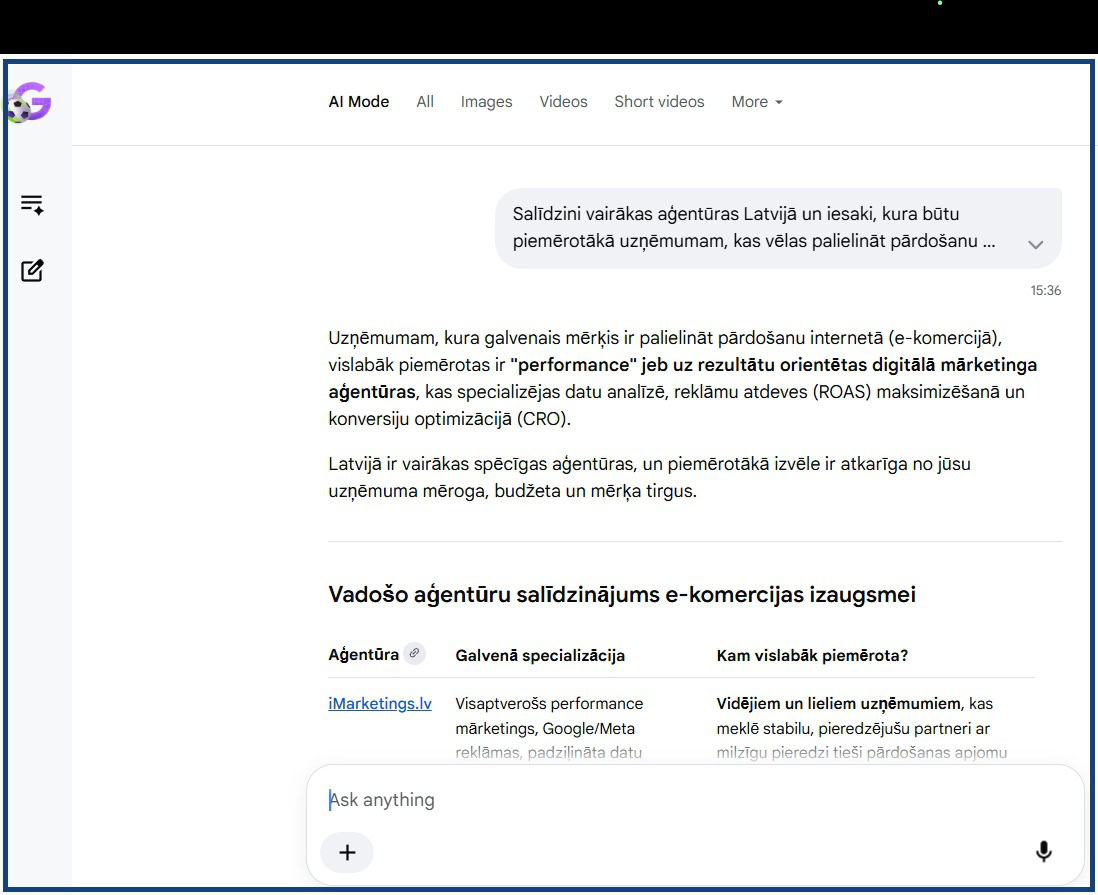
Task: Click the cell Vidējiem un lieliem uzņēmumiem
Action: (x=861, y=728)
